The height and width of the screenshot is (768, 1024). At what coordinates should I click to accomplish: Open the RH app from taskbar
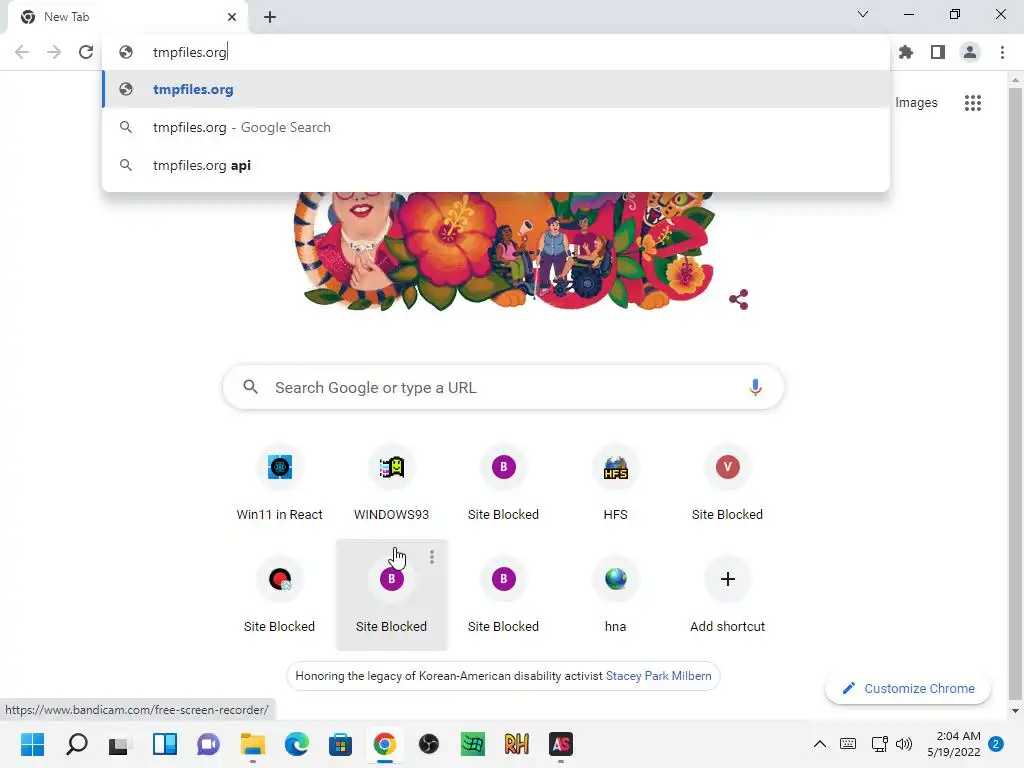click(517, 744)
